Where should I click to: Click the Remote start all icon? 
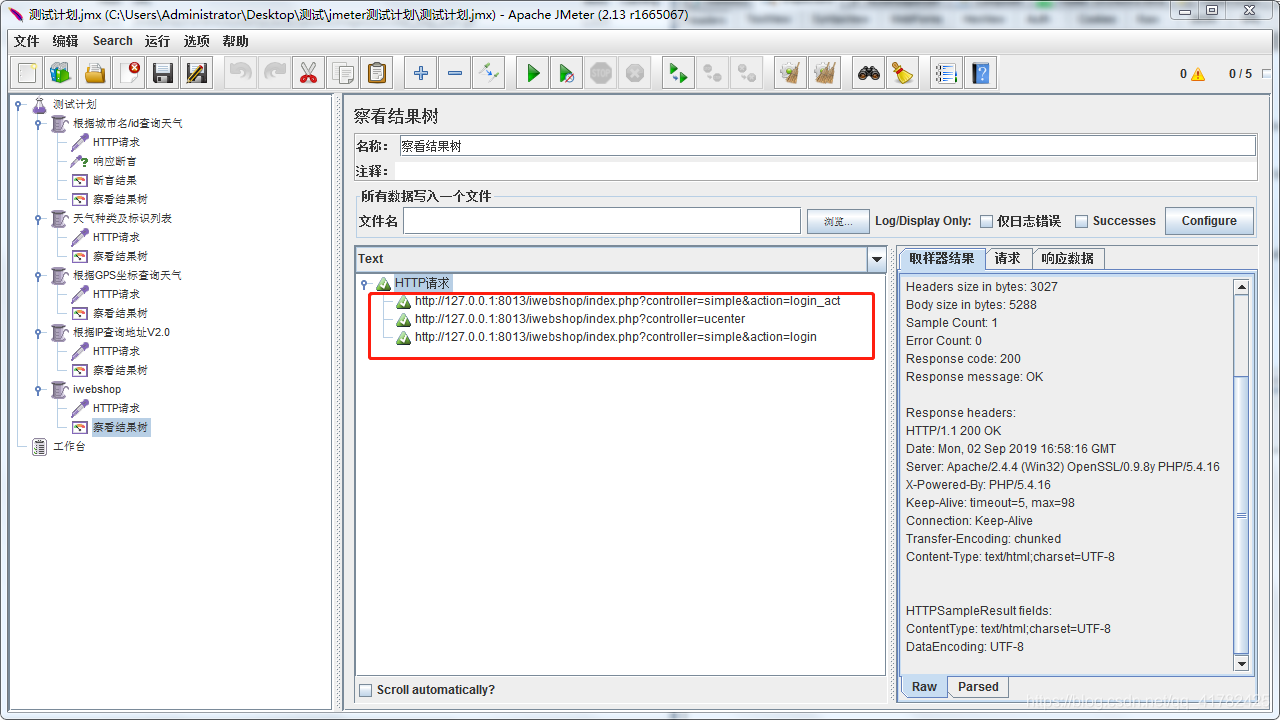pos(679,73)
